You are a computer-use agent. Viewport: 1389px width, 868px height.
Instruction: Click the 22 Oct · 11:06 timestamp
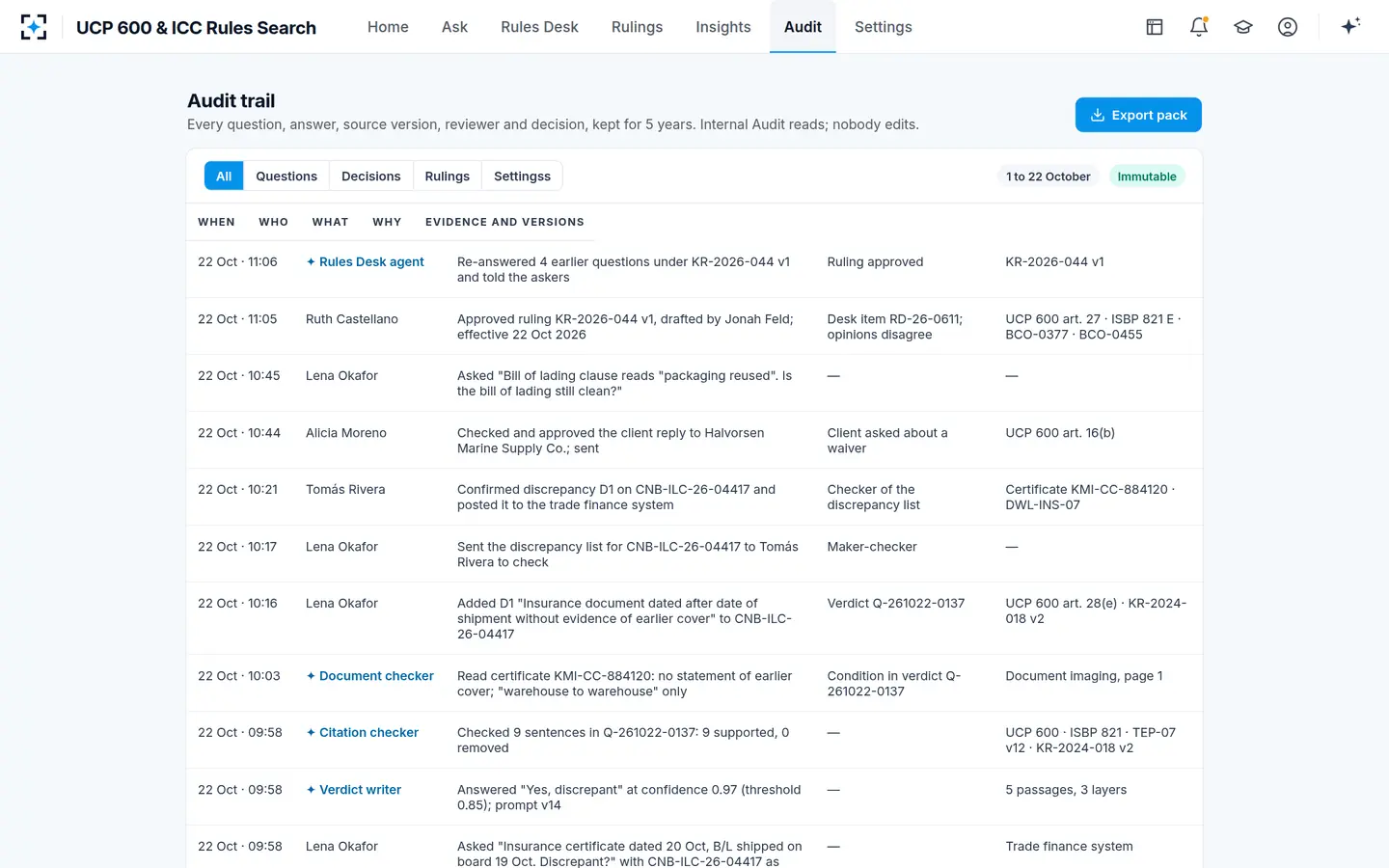pos(237,261)
